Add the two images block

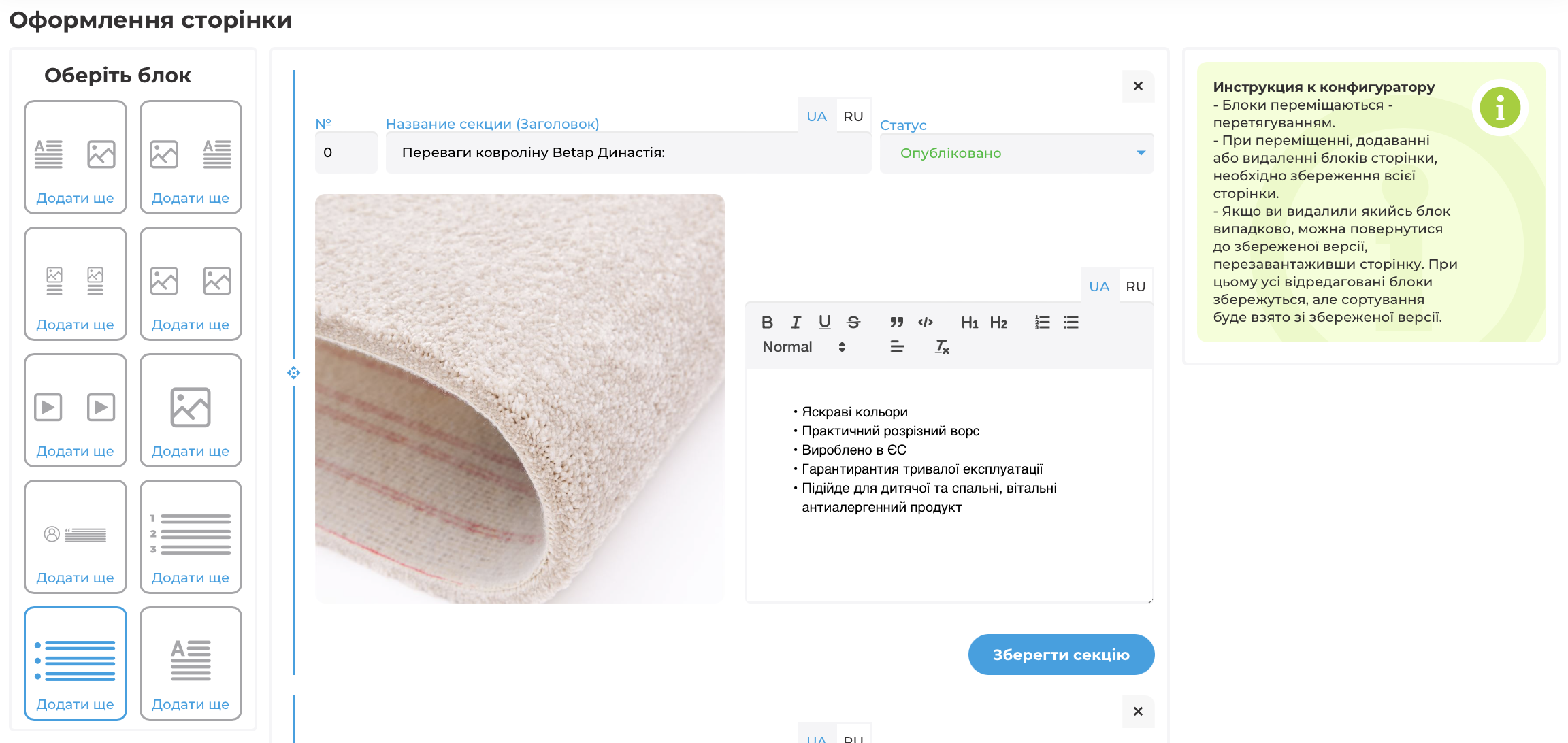pyautogui.click(x=191, y=284)
